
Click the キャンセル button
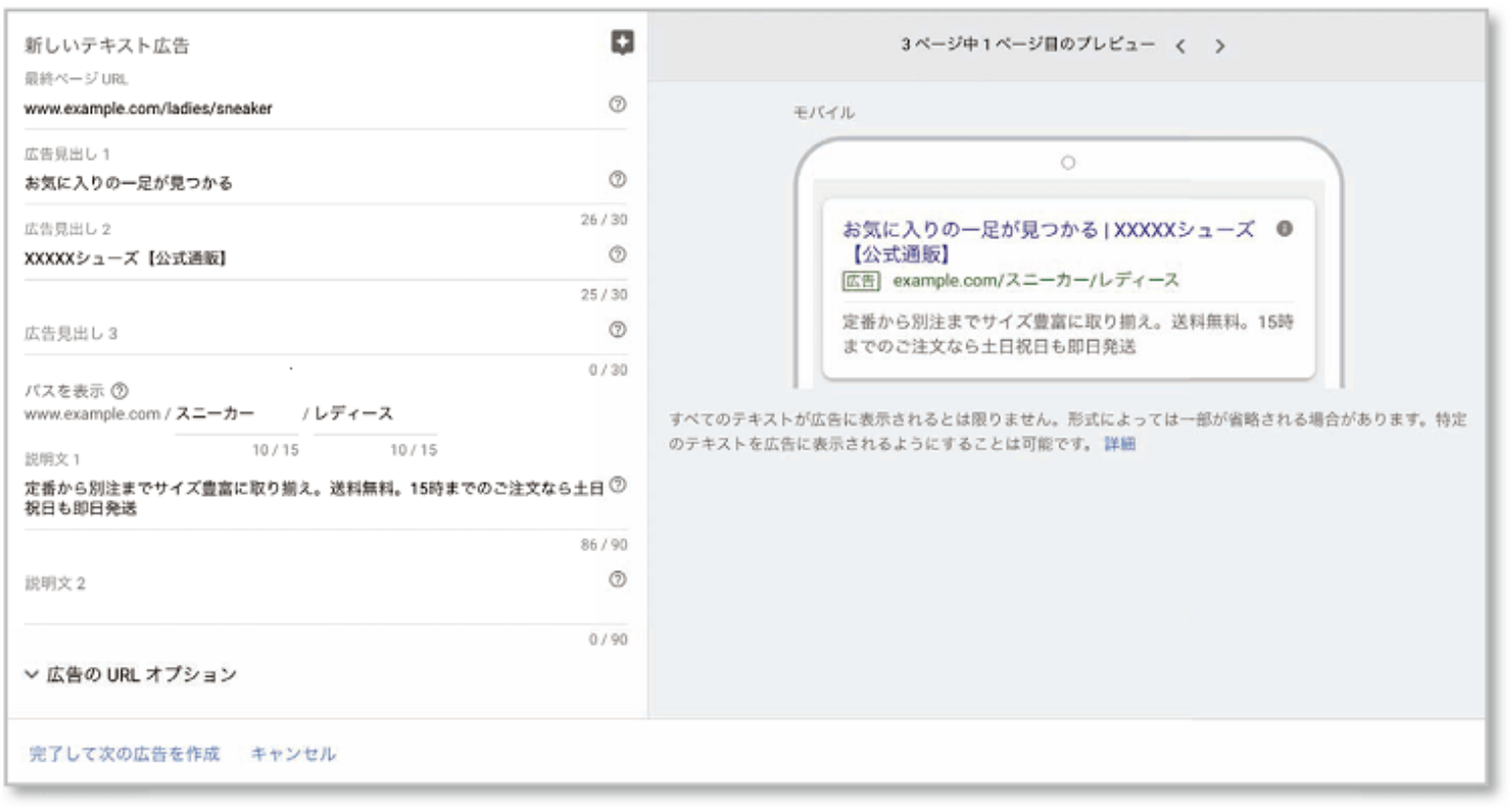pos(293,754)
